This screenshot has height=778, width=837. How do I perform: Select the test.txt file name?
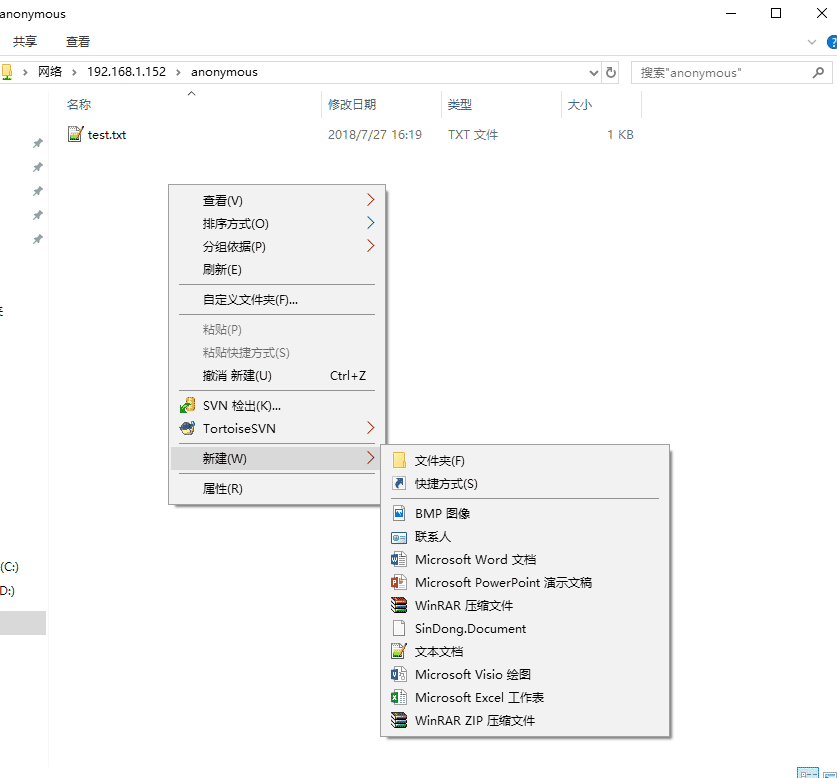point(107,135)
